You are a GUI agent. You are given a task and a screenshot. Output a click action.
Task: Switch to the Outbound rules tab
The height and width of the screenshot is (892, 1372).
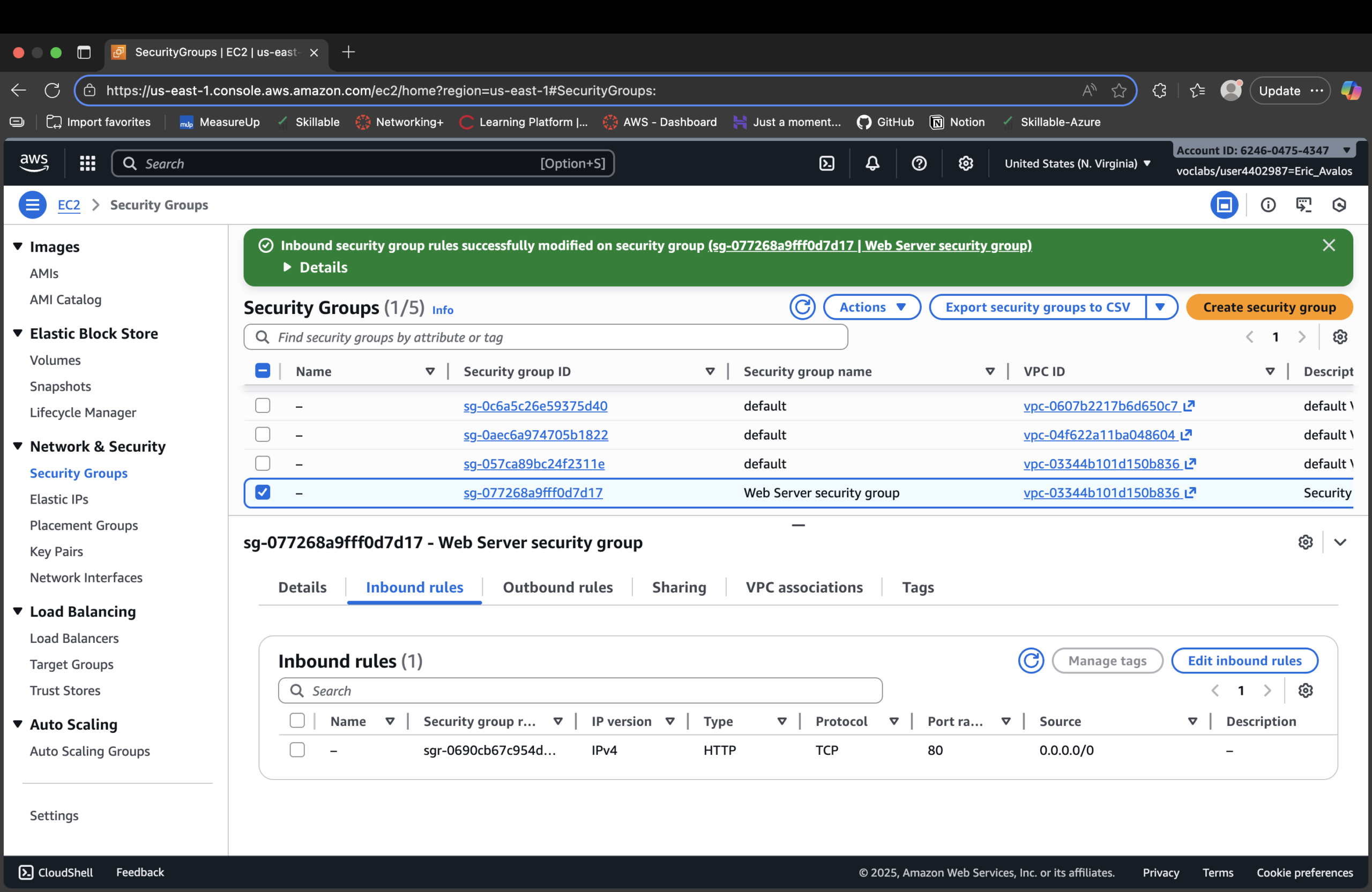[557, 587]
